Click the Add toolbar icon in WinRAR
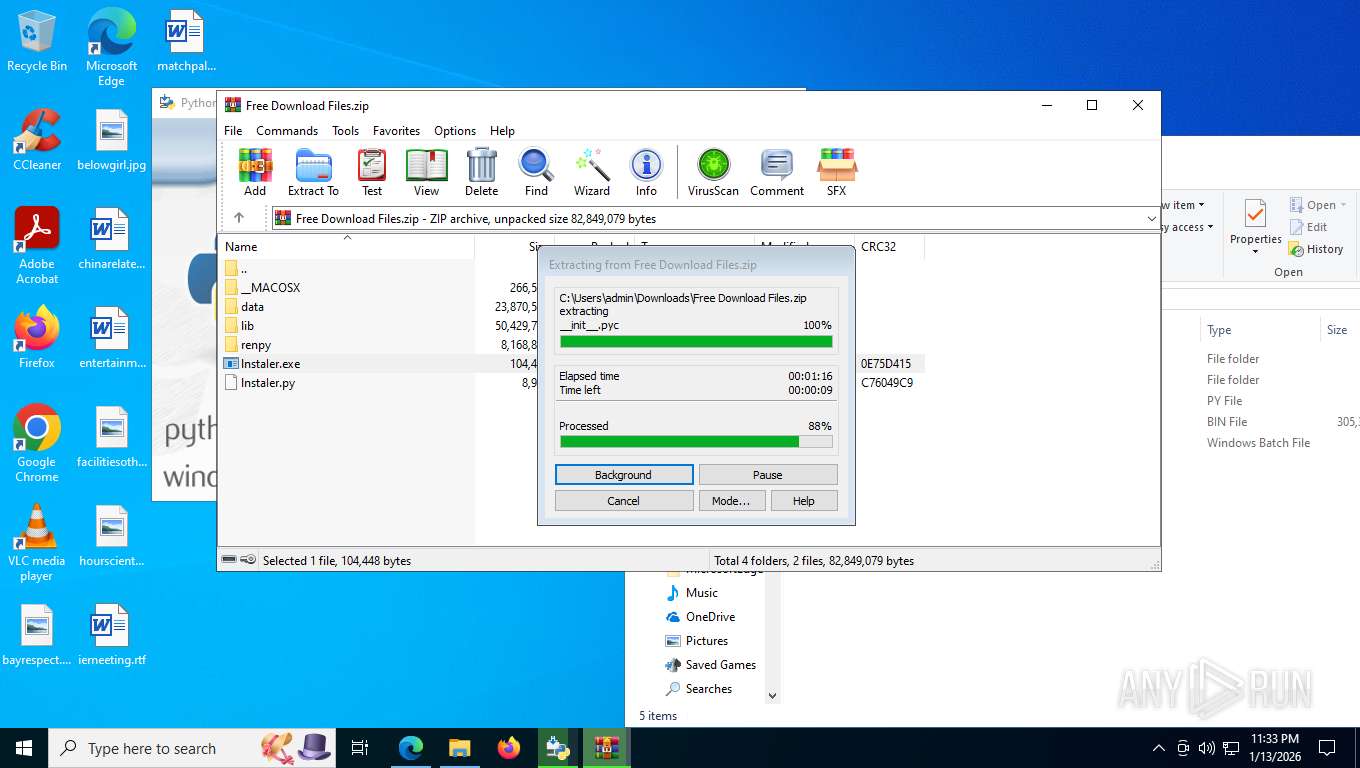 tap(255, 172)
